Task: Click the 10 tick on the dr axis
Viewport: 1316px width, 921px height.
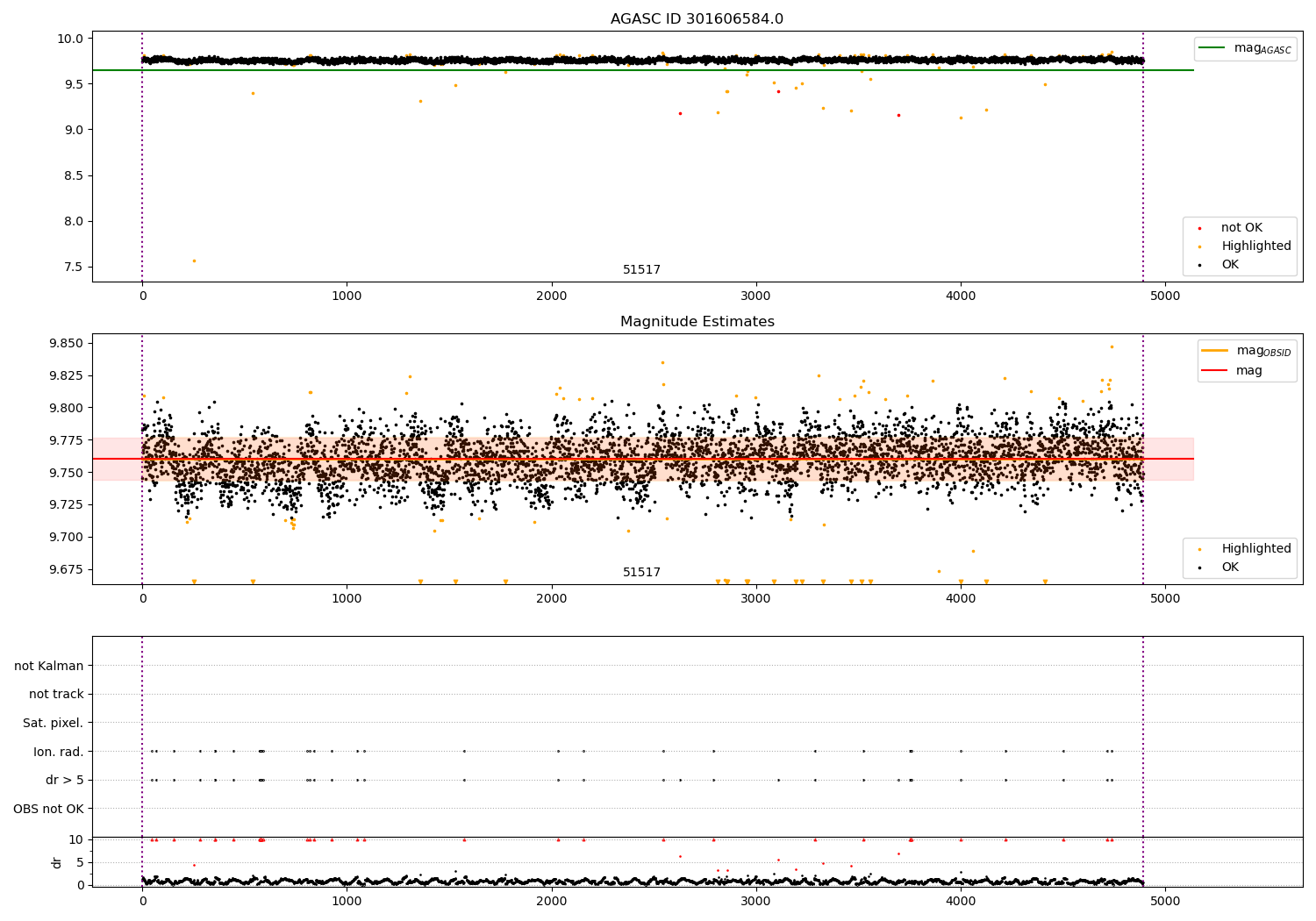Action: (76, 839)
